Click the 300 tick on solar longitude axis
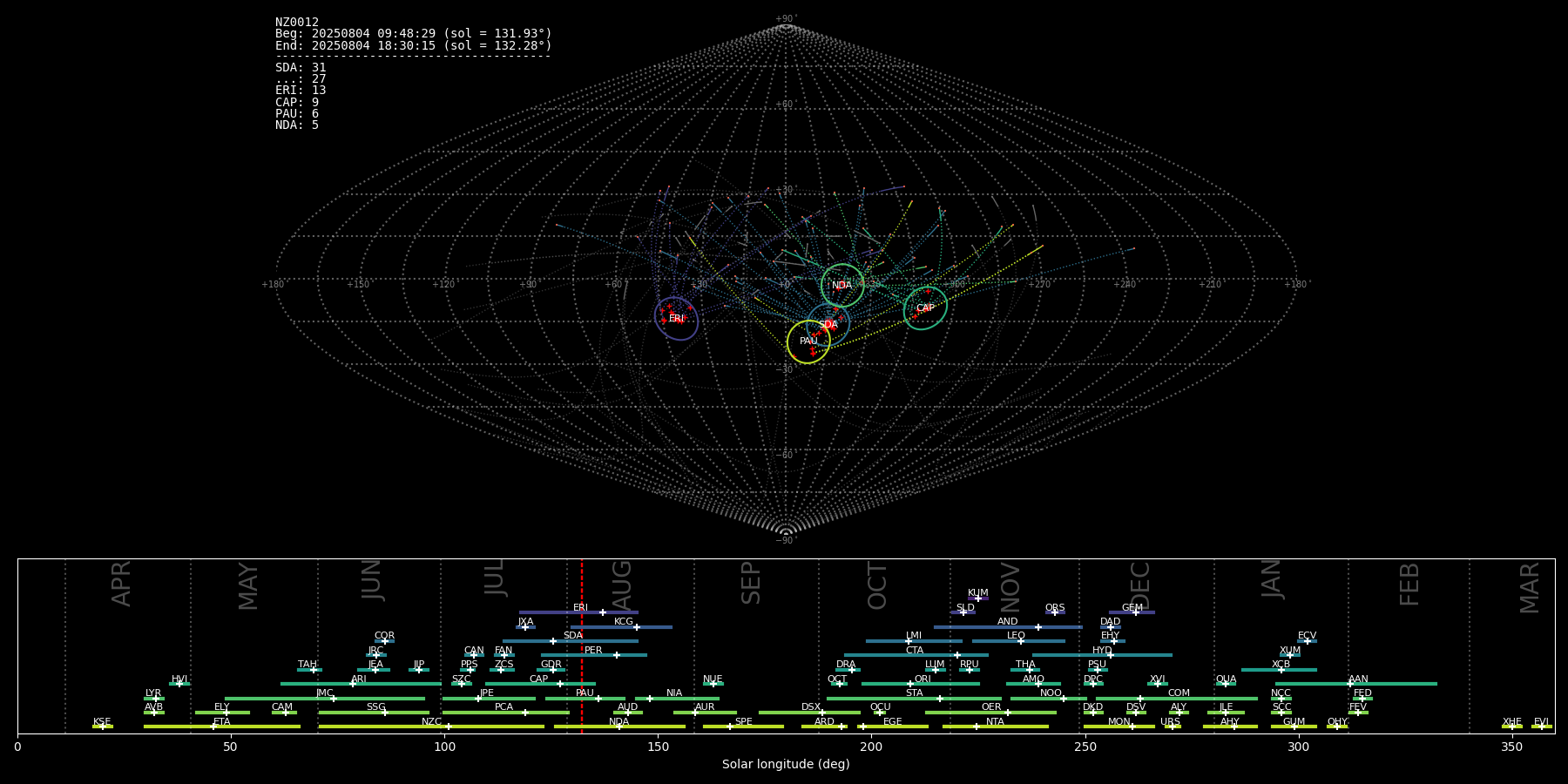 pos(1298,747)
